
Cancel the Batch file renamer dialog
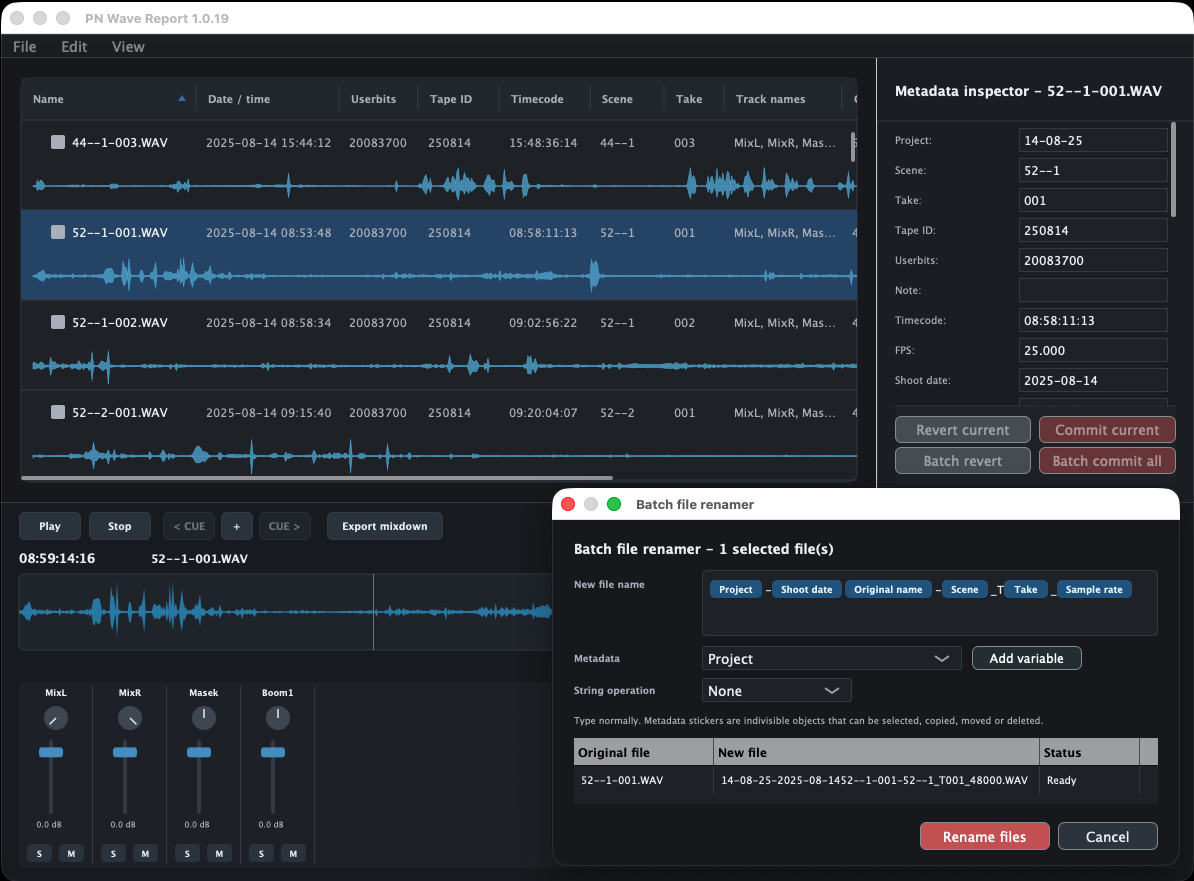(x=1107, y=837)
